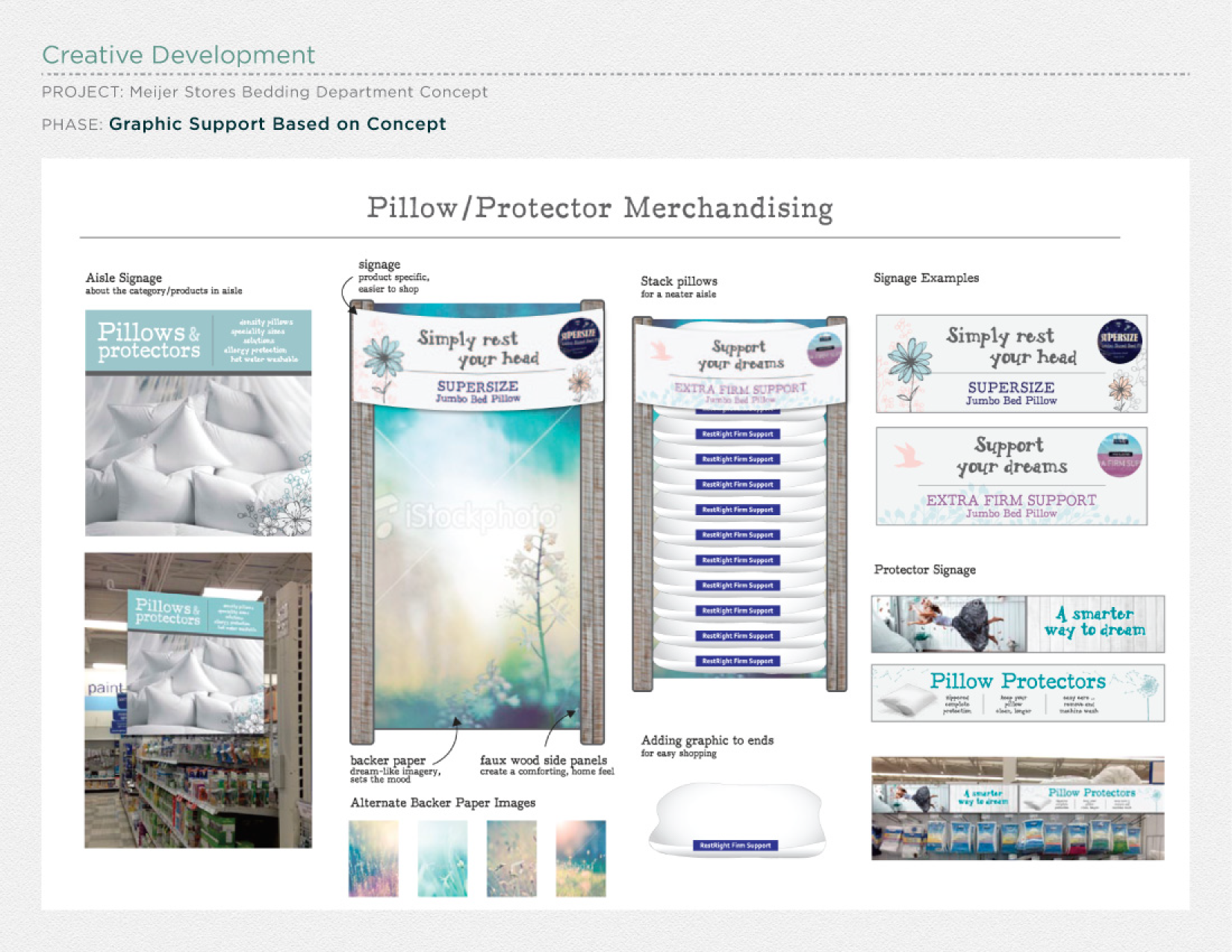This screenshot has width=1232, height=952.
Task: Click the Pillow Protectors banner title text
Action: click(x=1017, y=681)
